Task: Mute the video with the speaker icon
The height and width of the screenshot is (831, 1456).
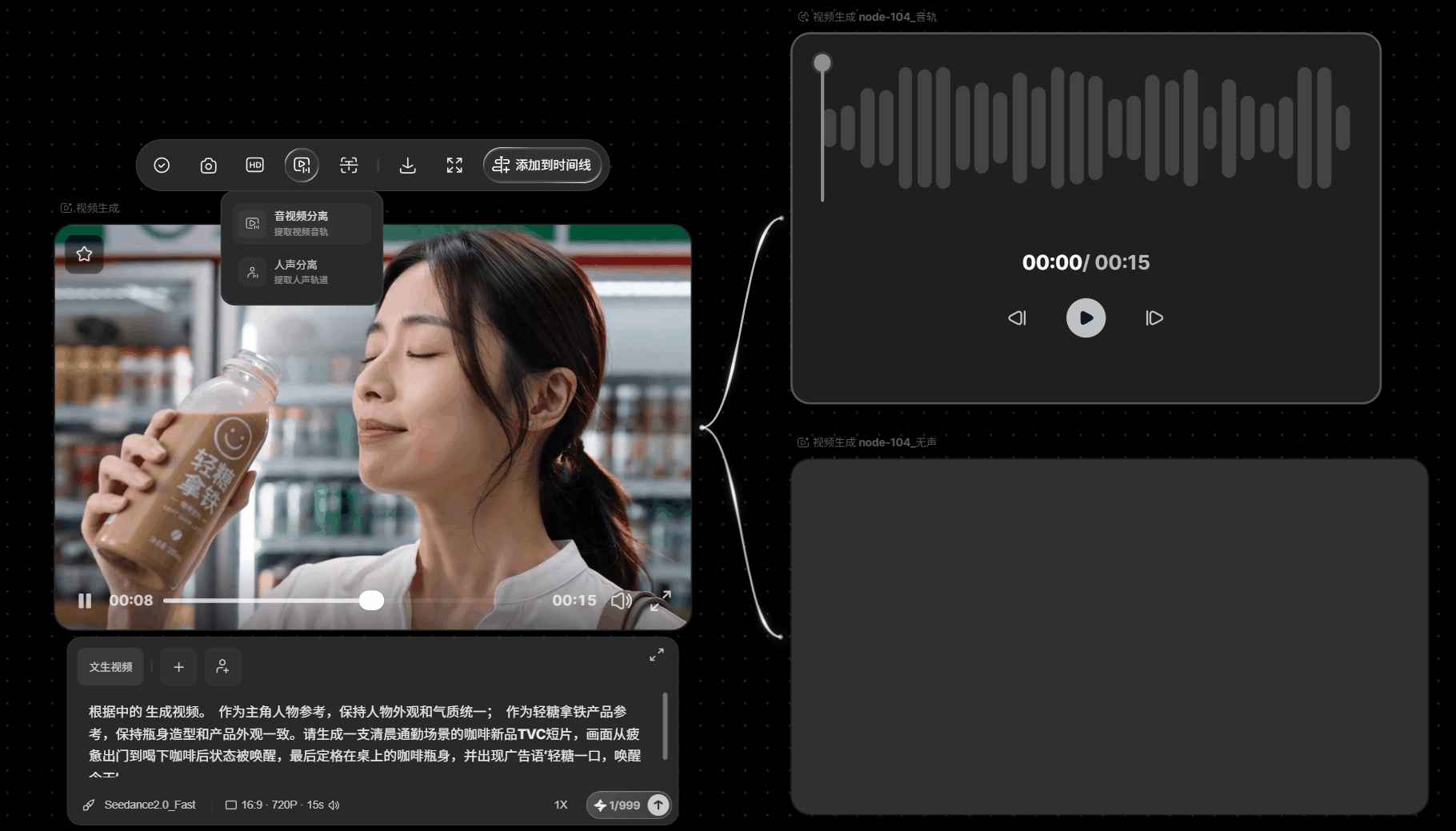Action: click(622, 601)
